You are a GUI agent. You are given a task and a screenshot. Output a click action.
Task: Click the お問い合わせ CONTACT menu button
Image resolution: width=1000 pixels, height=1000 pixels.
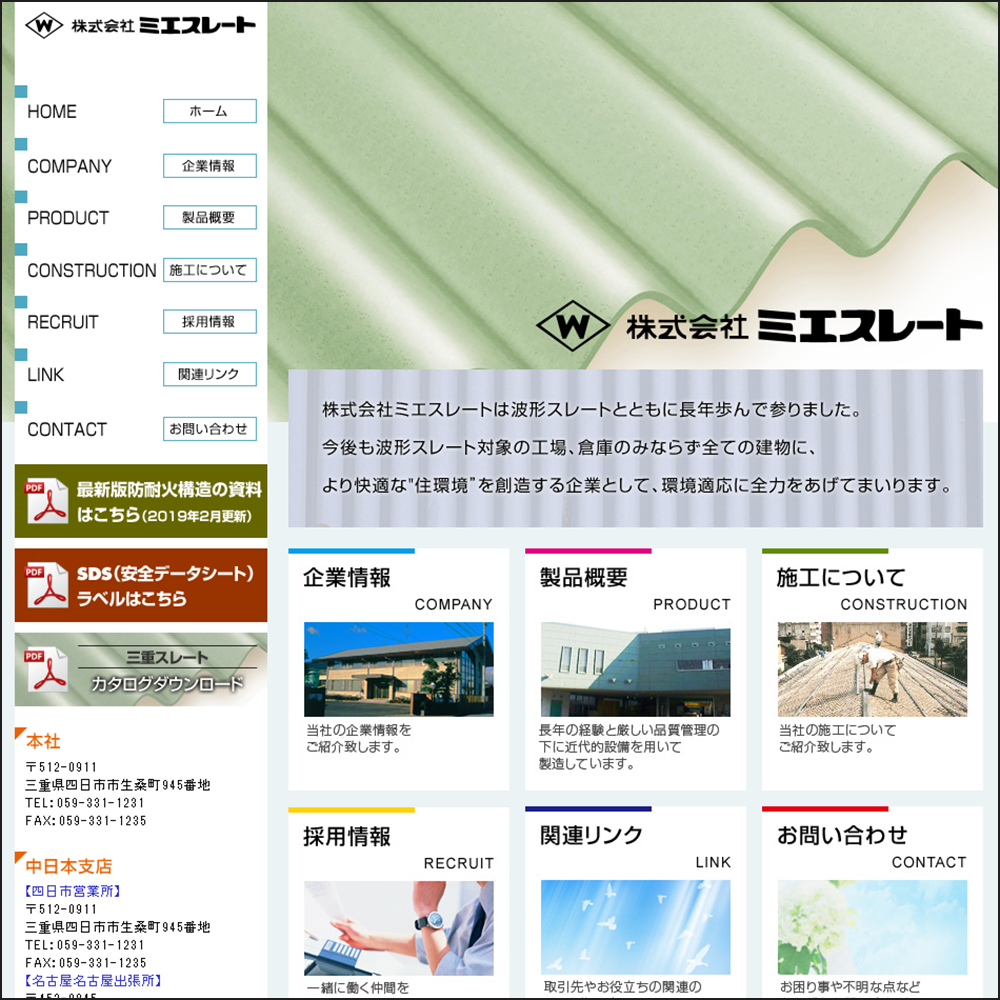[x=209, y=429]
